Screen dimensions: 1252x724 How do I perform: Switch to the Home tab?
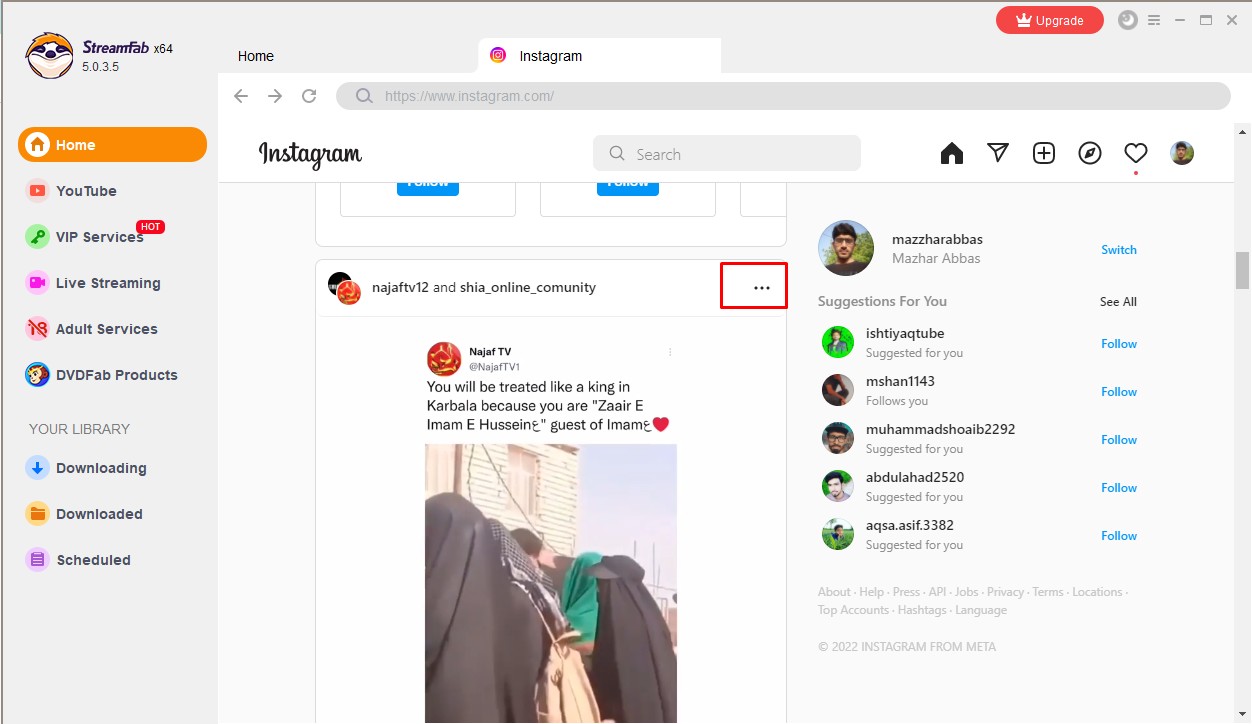tap(256, 56)
